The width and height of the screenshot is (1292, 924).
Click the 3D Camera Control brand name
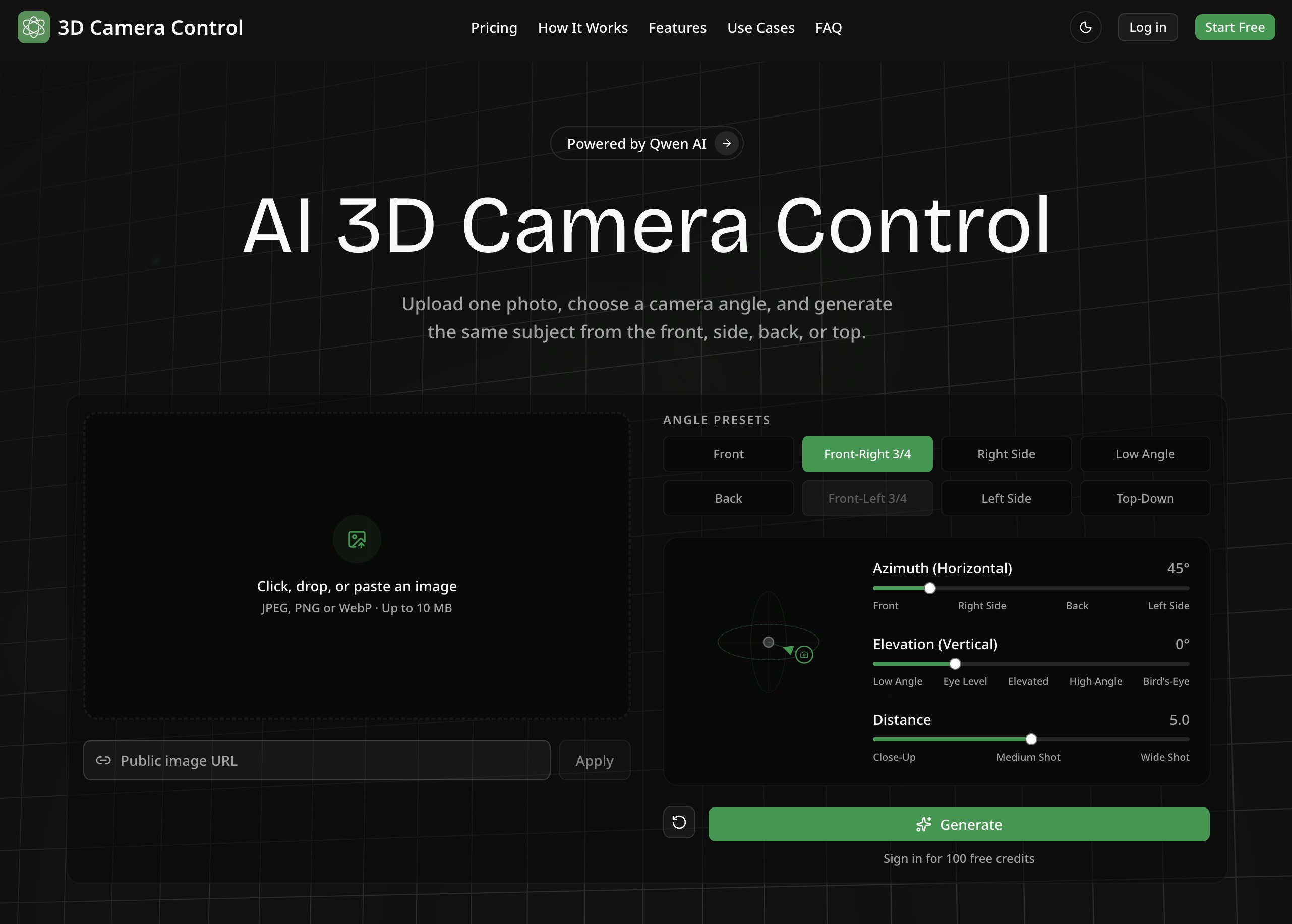(x=150, y=27)
